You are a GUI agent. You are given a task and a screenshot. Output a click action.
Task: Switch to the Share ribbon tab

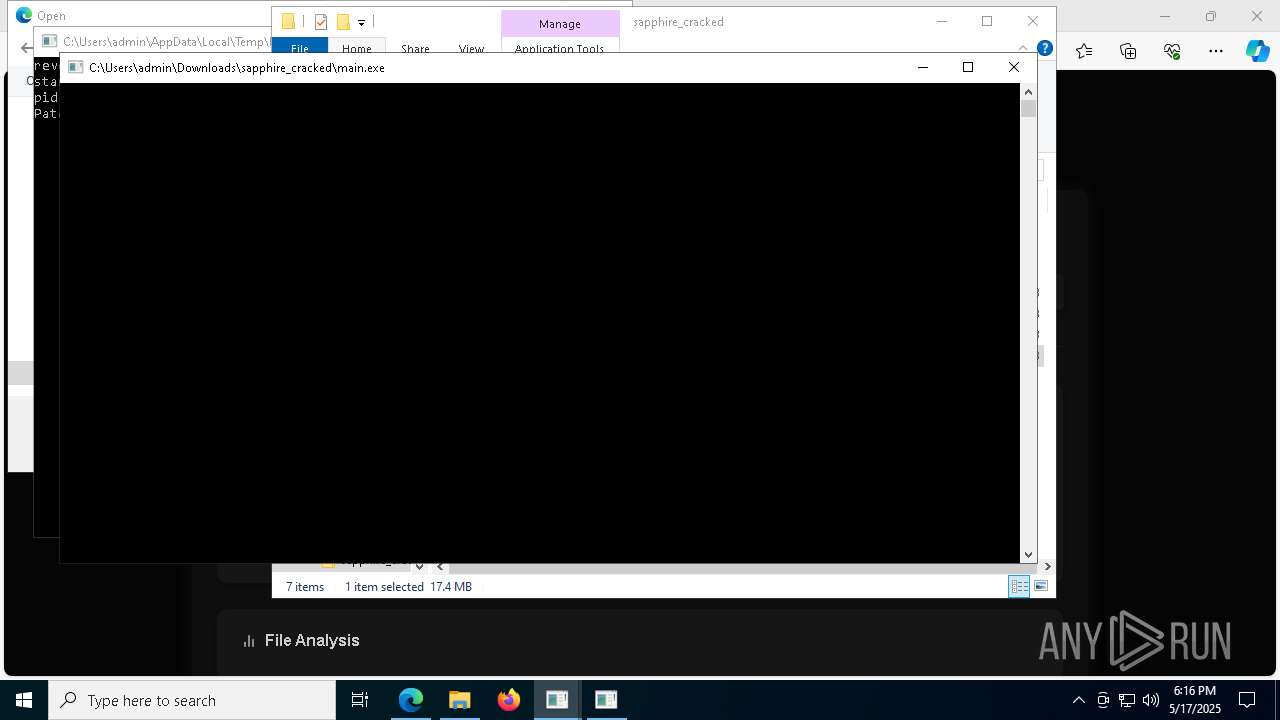[x=415, y=47]
